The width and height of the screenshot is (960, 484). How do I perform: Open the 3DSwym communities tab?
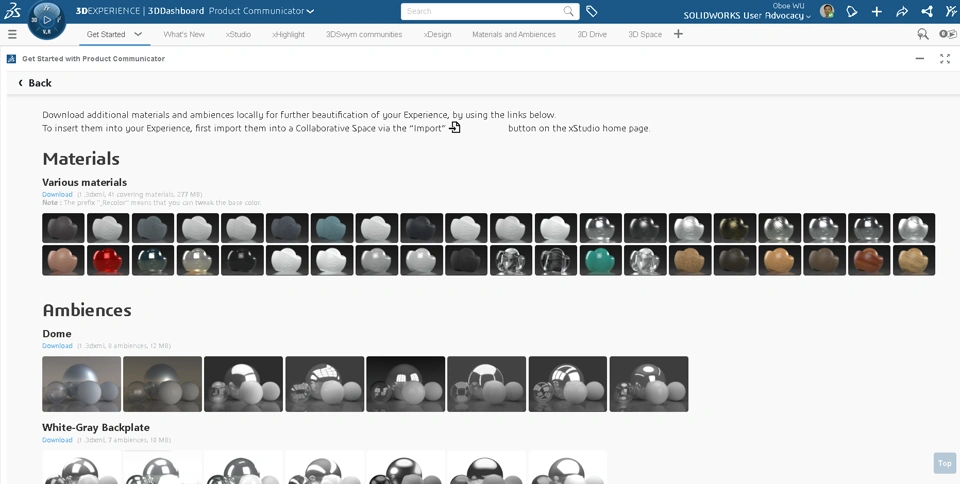pos(364,34)
